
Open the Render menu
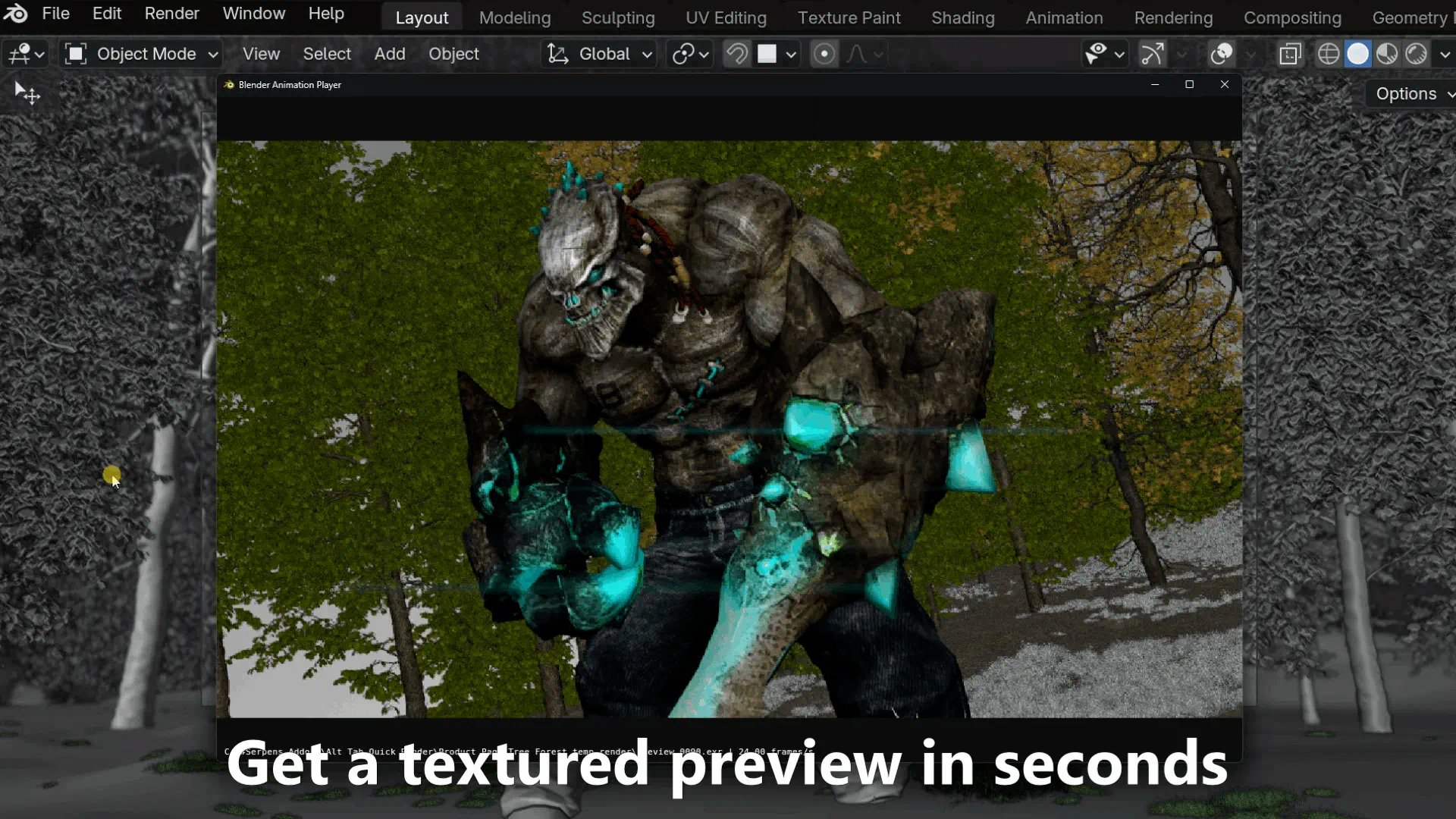(171, 13)
